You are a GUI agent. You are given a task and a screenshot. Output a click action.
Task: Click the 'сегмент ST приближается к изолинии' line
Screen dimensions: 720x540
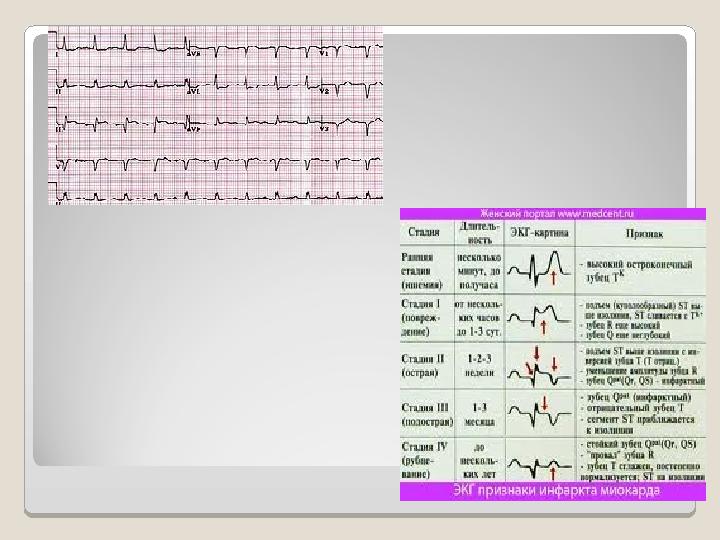(x=638, y=425)
